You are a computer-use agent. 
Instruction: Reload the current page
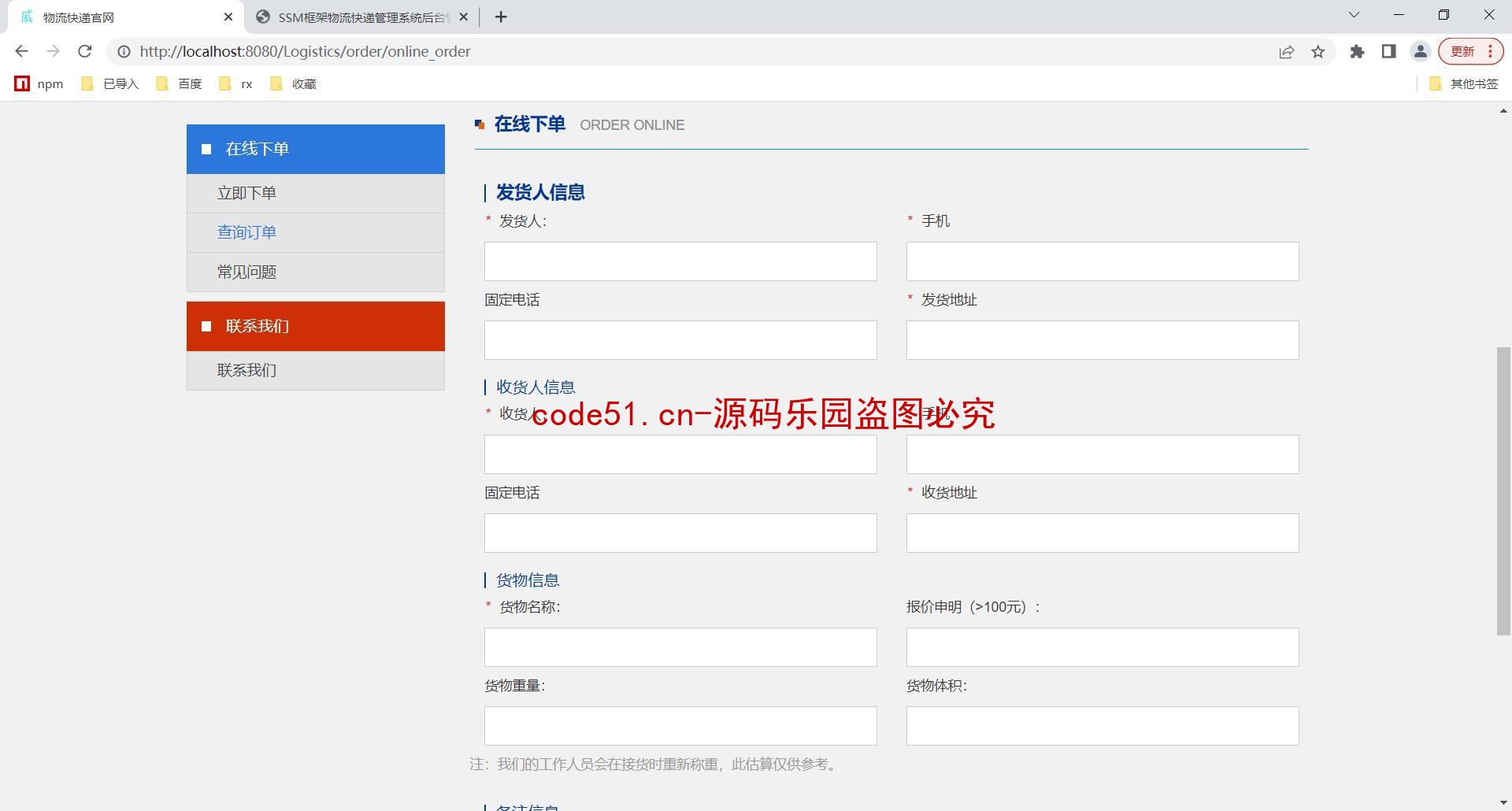[x=84, y=51]
